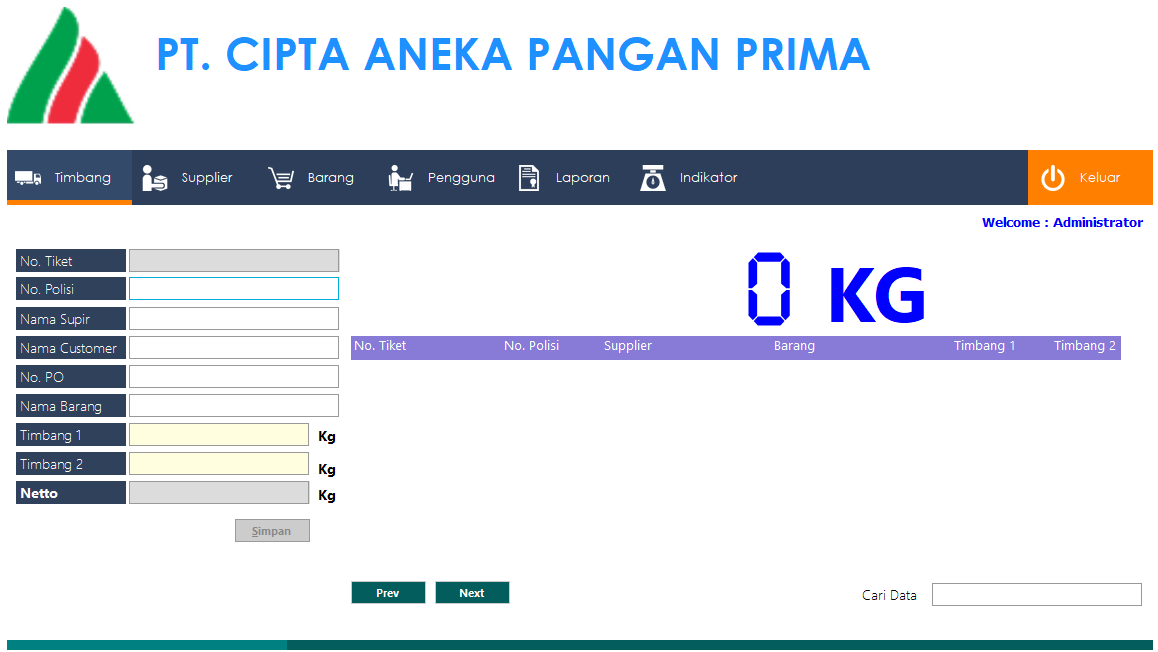Go to previous page with Prev
The image size is (1158, 652).
pyautogui.click(x=388, y=593)
